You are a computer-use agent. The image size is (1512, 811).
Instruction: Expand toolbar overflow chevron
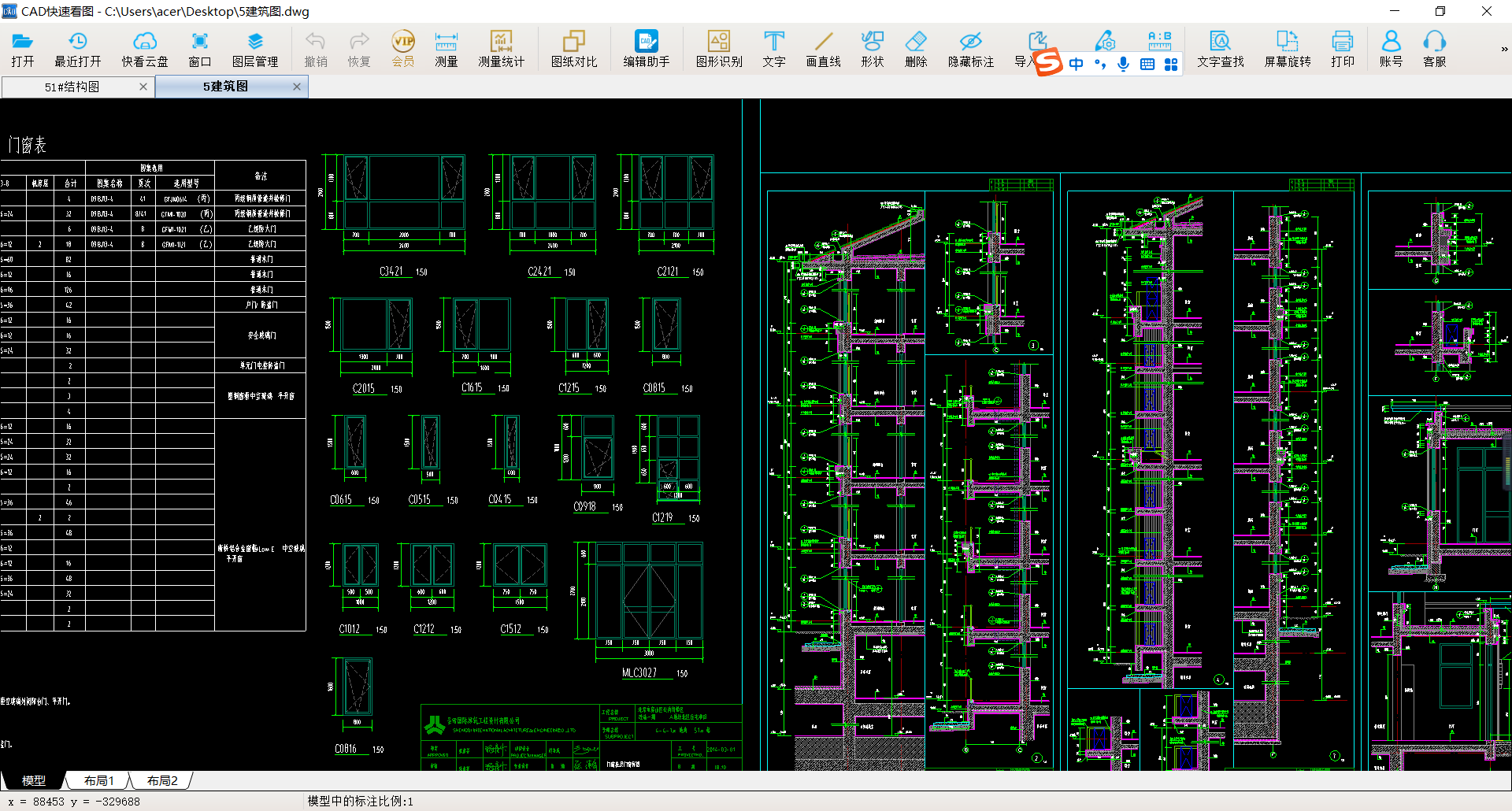[x=1504, y=49]
